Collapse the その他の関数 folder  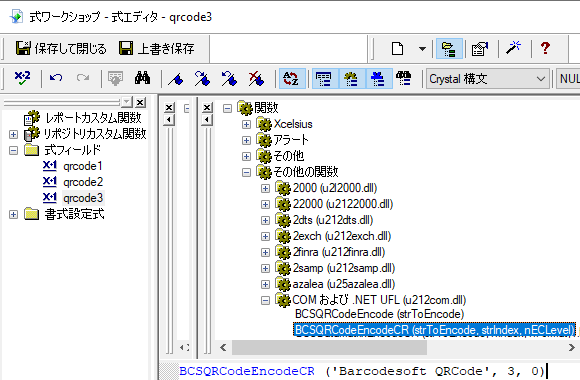pyautogui.click(x=246, y=172)
